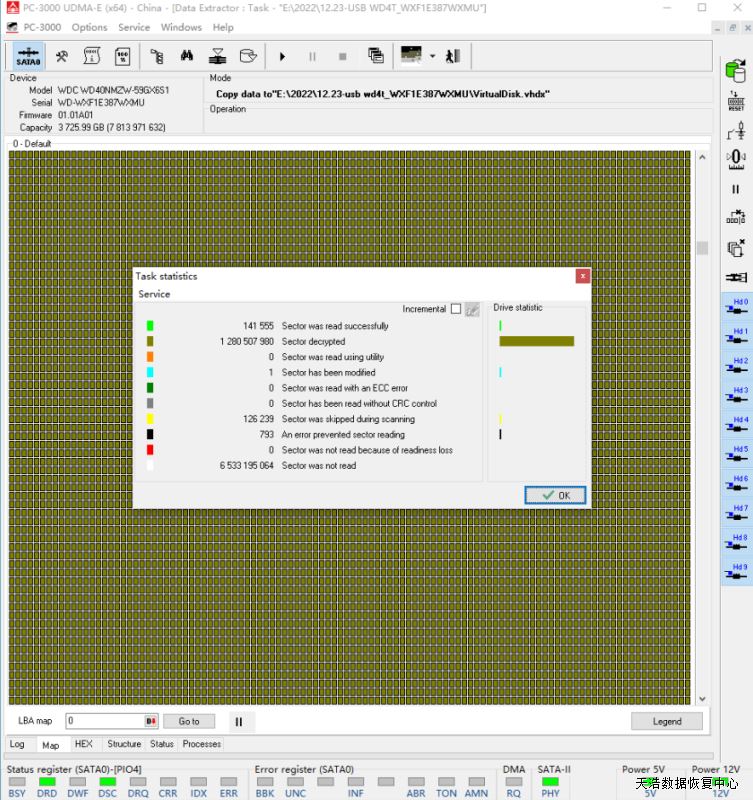Click the pause icon beside Go to
Screen dimensions: 753x800
click(238, 721)
